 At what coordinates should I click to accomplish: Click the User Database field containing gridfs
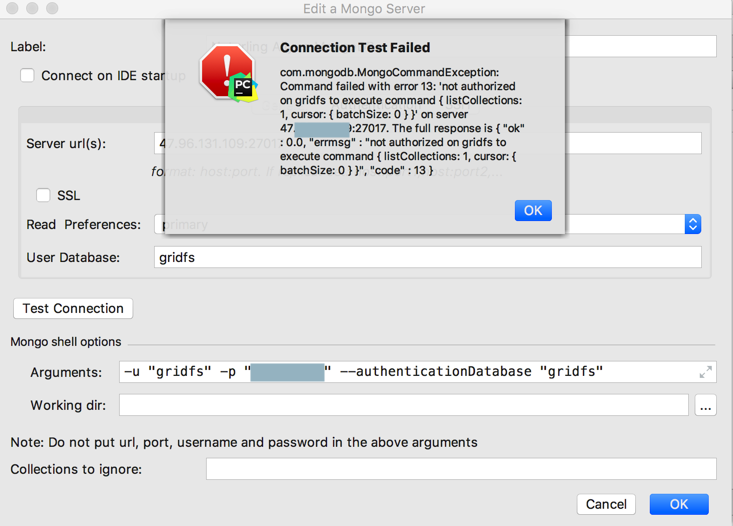(x=428, y=257)
